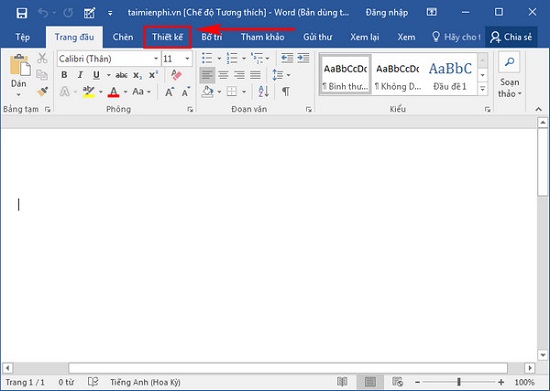The width and height of the screenshot is (550, 391).
Task: Open the Calibri (Thân) font name dropdown
Action: tap(156, 59)
